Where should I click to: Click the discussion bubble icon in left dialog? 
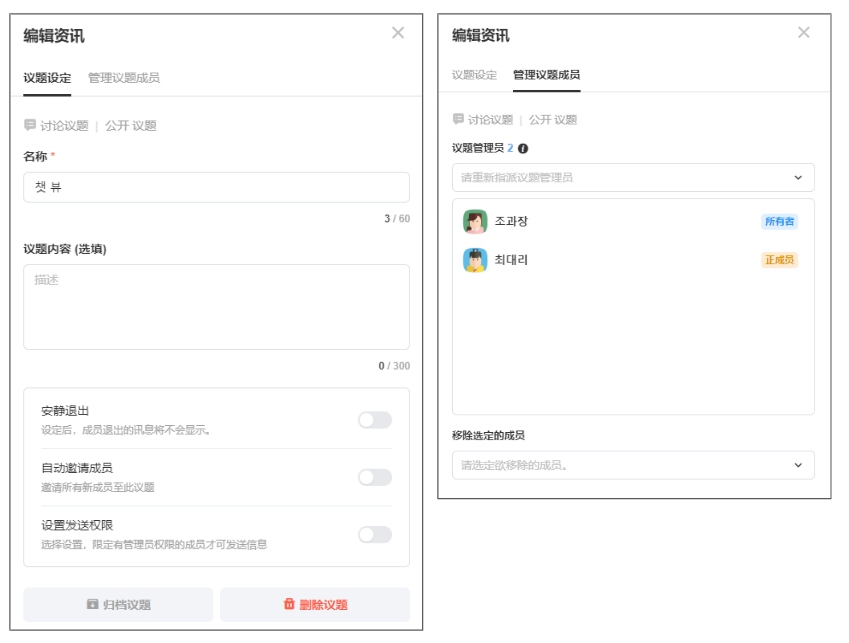pos(30,126)
